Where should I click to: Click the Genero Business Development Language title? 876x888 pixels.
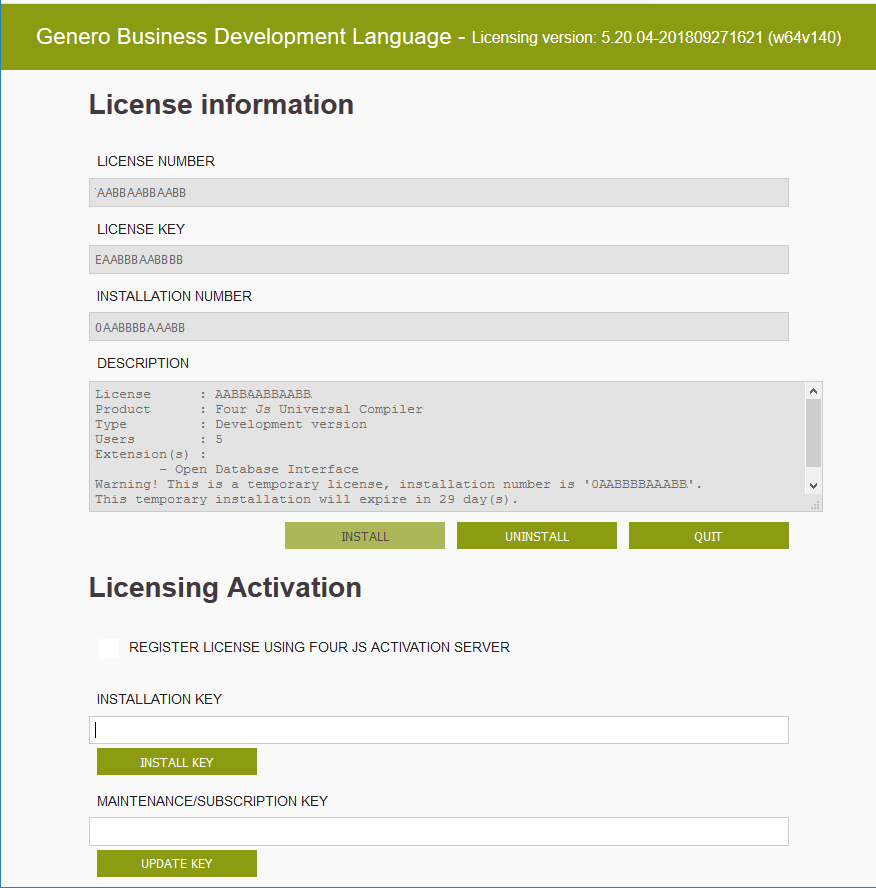[243, 36]
